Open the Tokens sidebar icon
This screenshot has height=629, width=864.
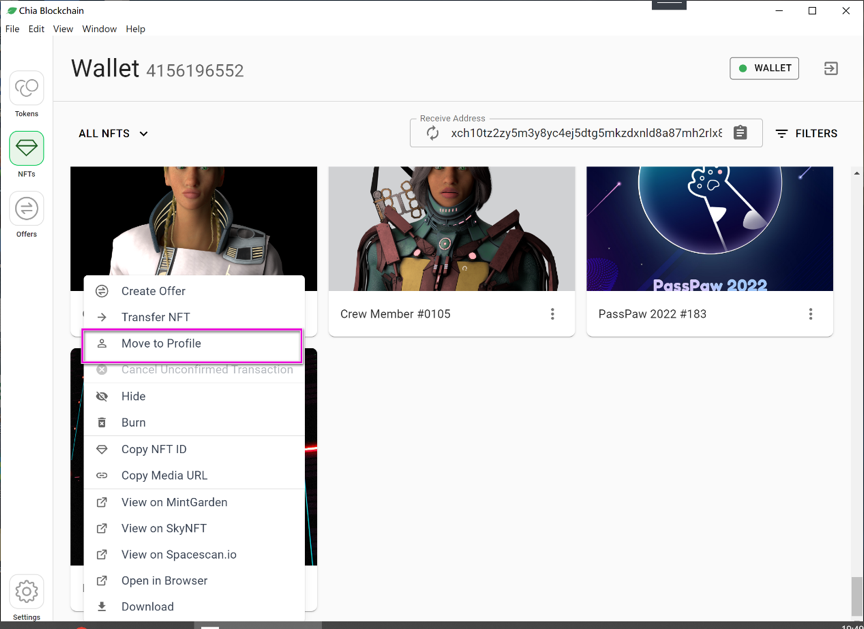click(x=26, y=88)
